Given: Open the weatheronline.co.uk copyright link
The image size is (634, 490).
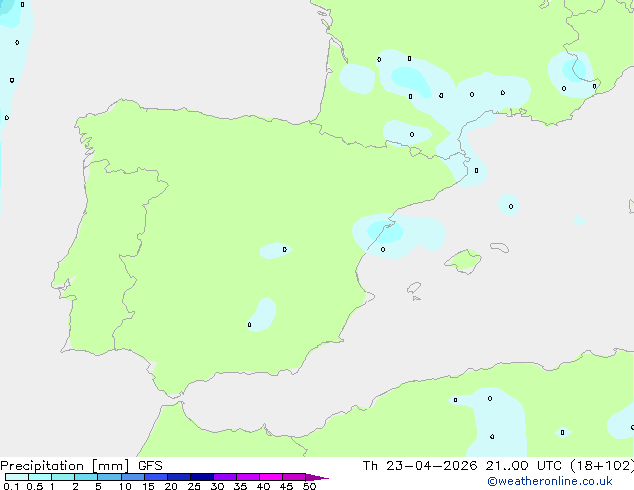Looking at the screenshot, I should coord(549,481).
